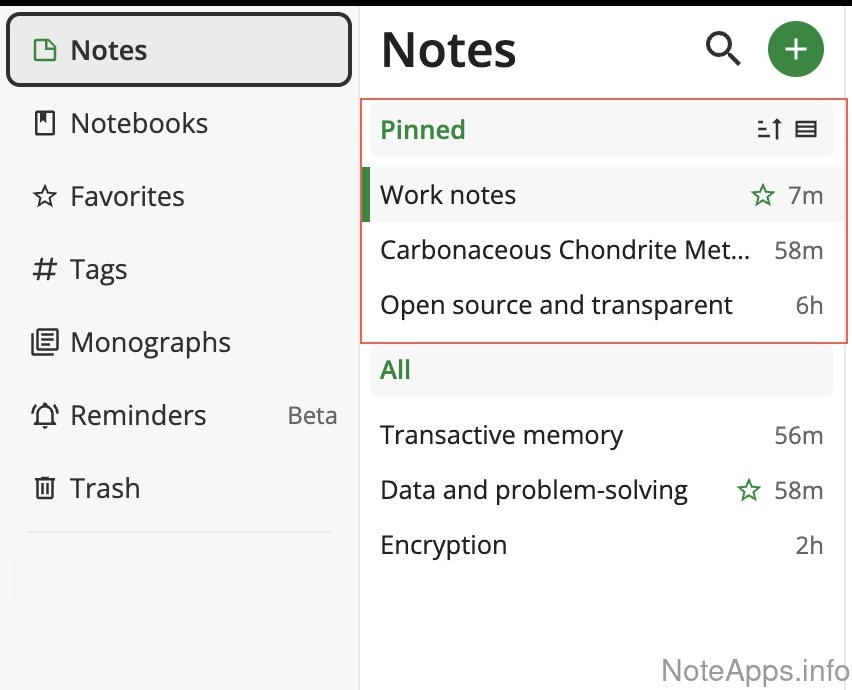The width and height of the screenshot is (852, 690).
Task: Open Monographs in the sidebar
Action: 150,342
